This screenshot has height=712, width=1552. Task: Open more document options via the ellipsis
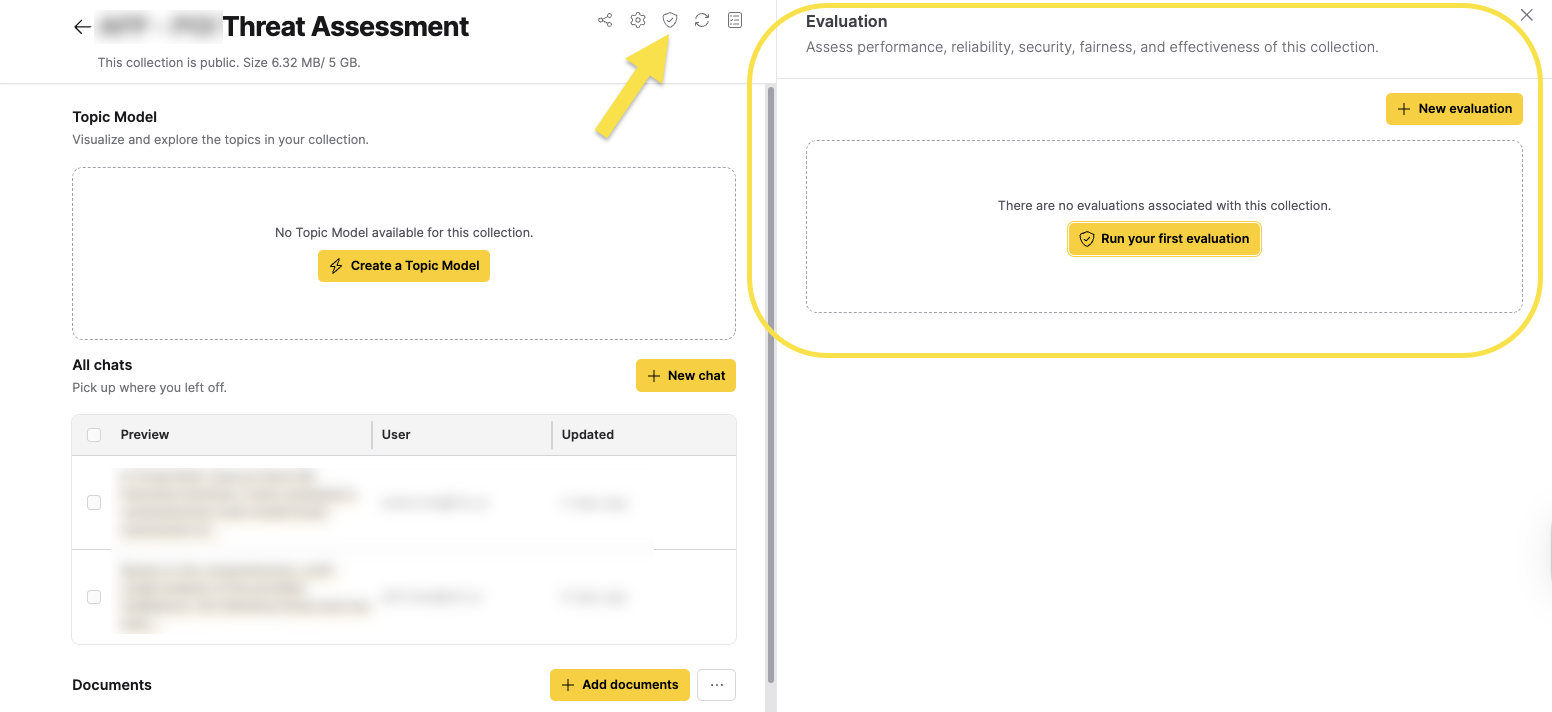(716, 685)
